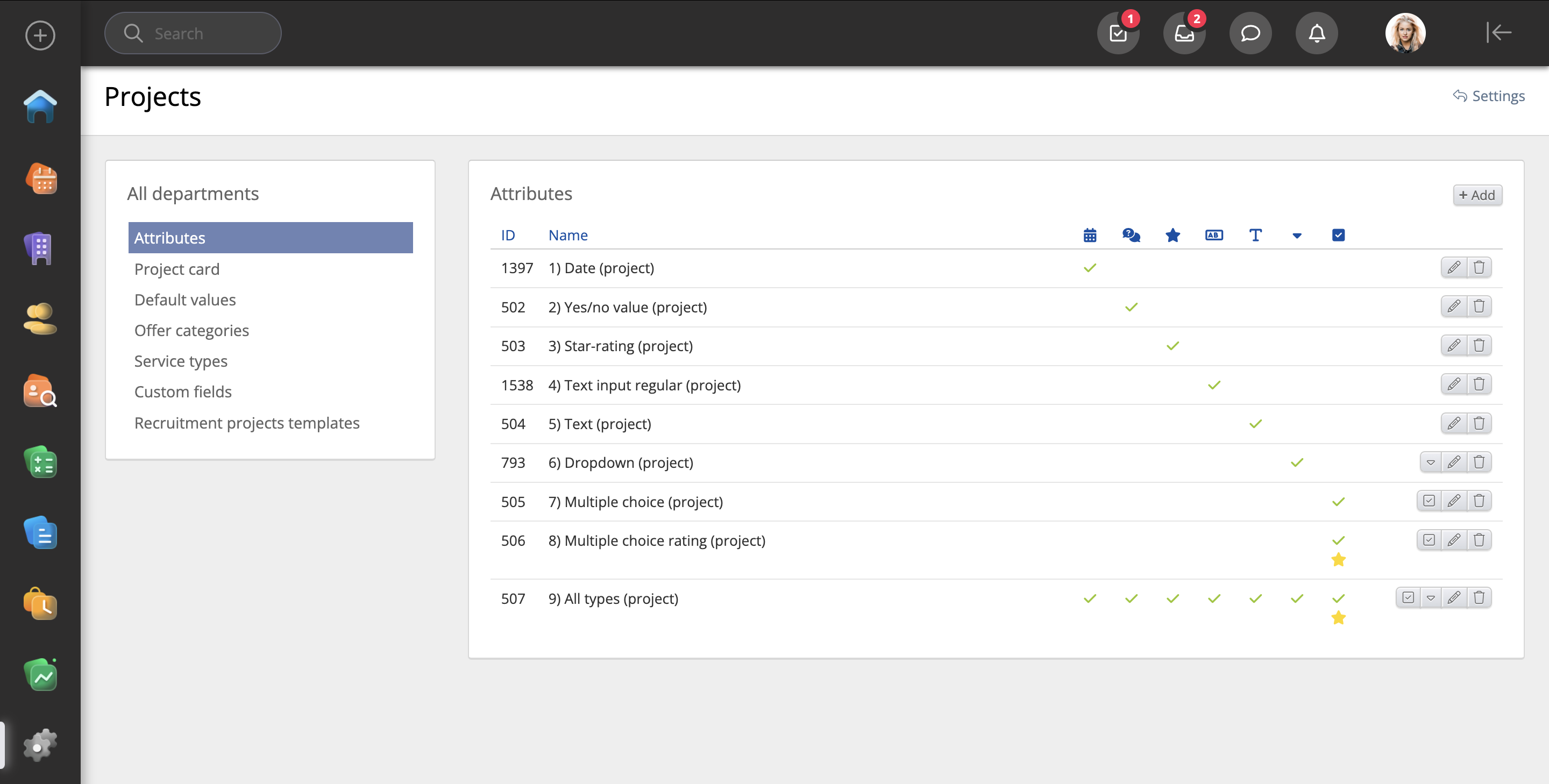Open dropdown options button for All types (project) row

click(x=1431, y=597)
